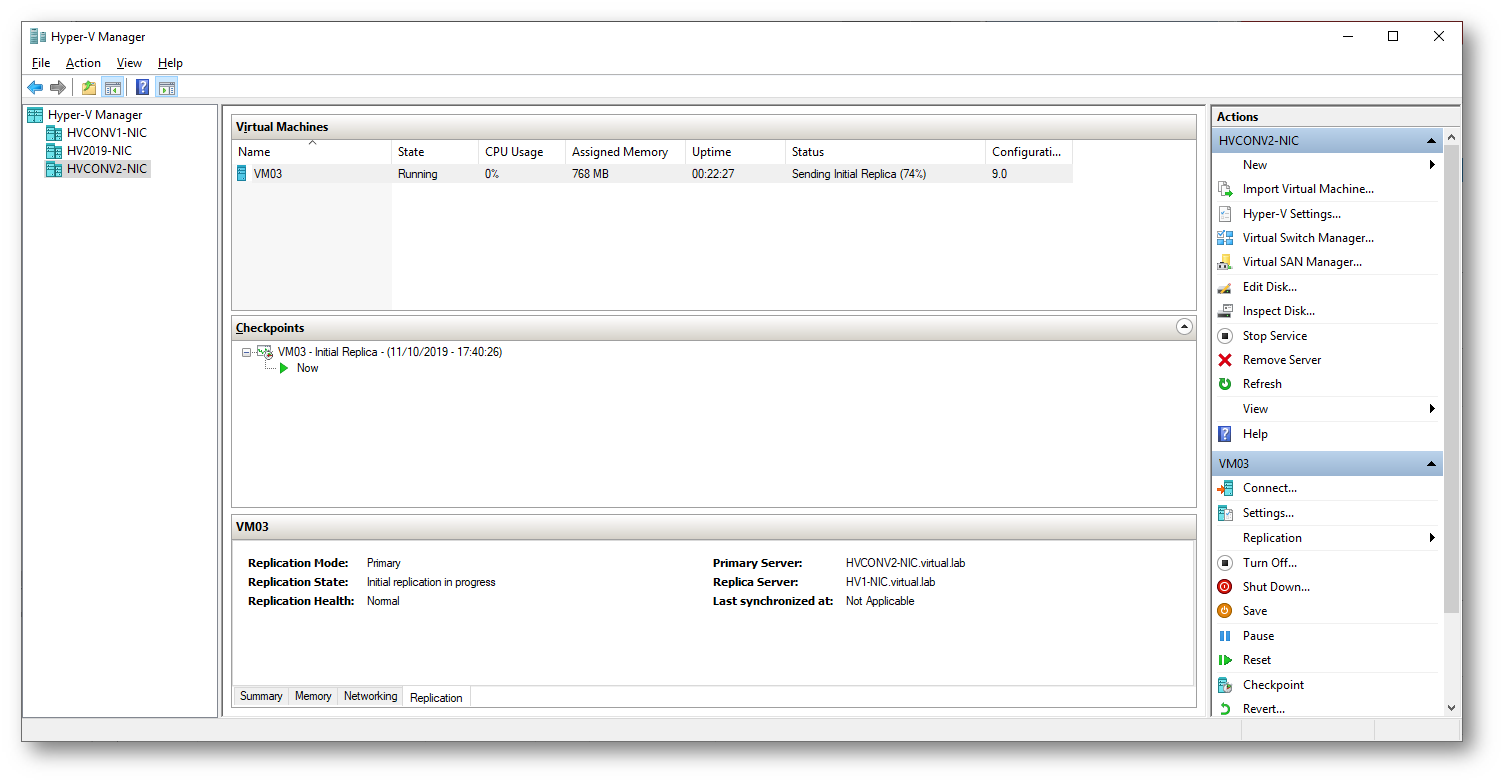Screen dimensions: 1505x784
Task: Click the green Refresh icon
Action: pyautogui.click(x=1225, y=384)
